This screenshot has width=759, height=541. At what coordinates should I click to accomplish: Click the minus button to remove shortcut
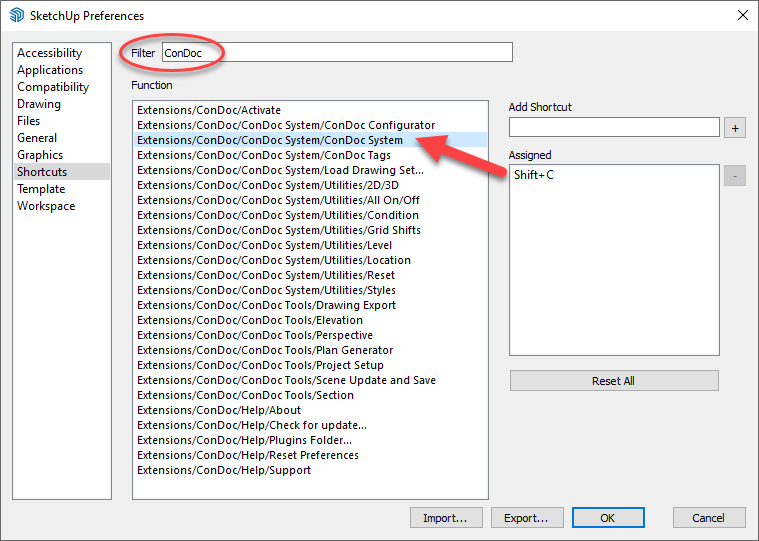pyautogui.click(x=735, y=176)
